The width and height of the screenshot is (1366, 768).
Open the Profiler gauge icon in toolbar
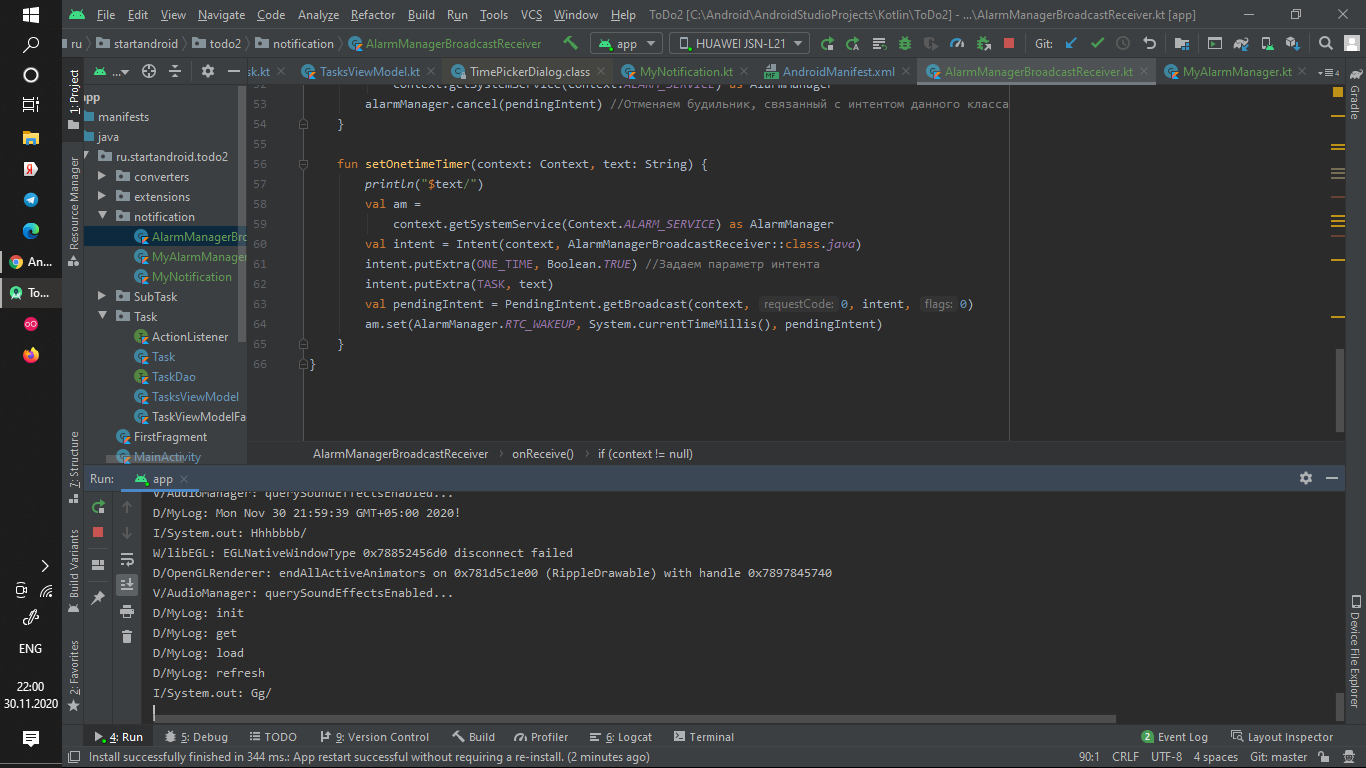click(x=957, y=43)
